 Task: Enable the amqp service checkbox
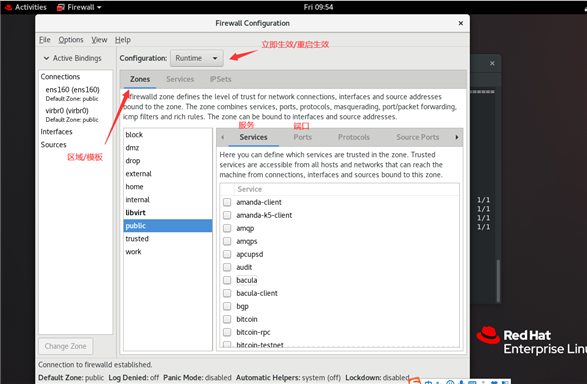click(227, 228)
